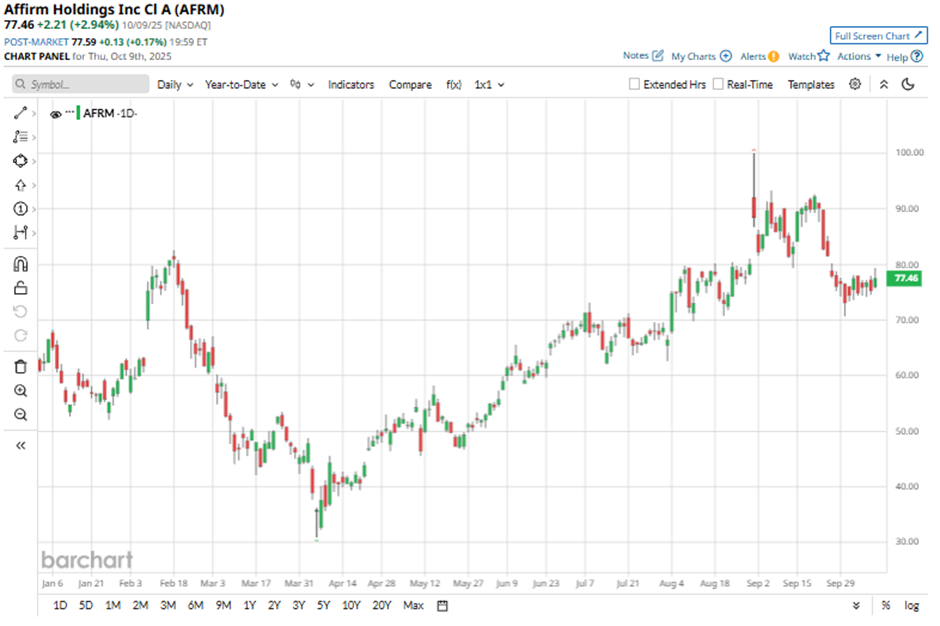Image resolution: width=940 pixels, height=626 pixels.
Task: Click the POST-MARKET label
Action: [x=36, y=42]
